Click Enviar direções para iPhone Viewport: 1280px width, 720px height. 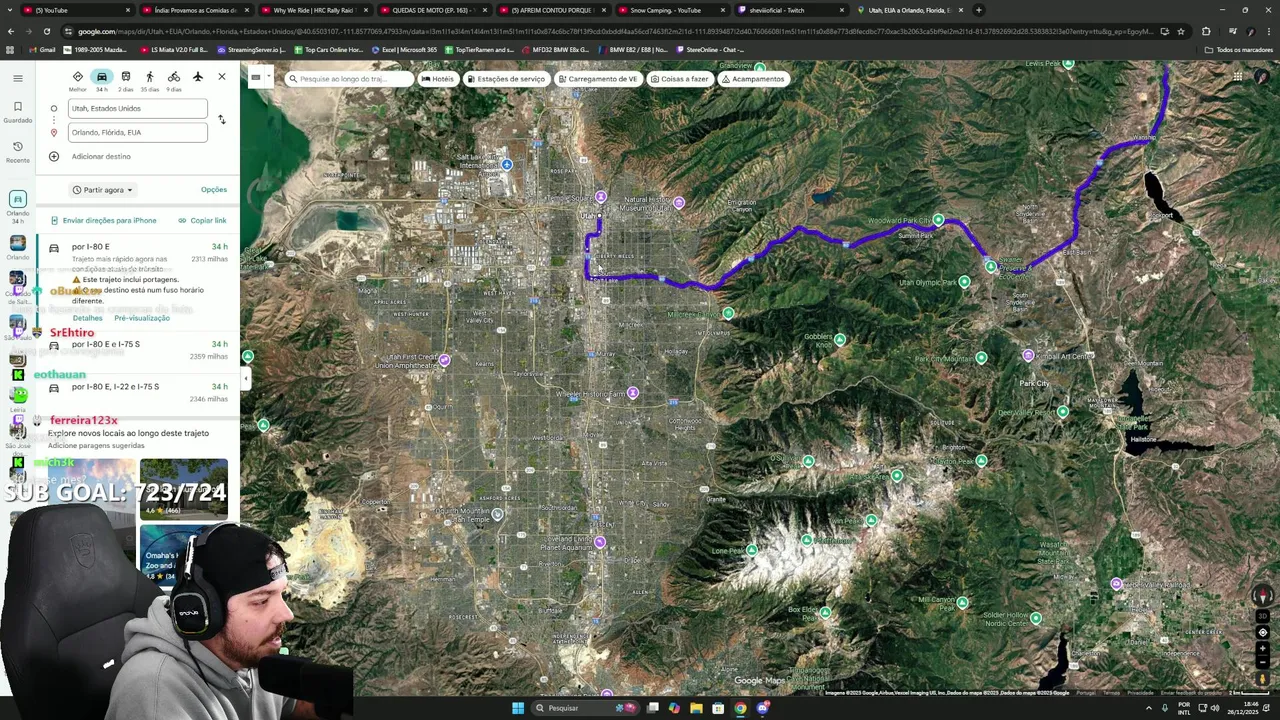(x=104, y=220)
